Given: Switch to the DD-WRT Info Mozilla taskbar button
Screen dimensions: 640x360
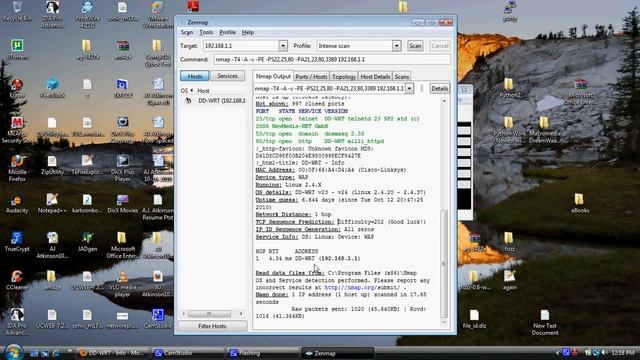Looking at the screenshot, I should point(113,353).
